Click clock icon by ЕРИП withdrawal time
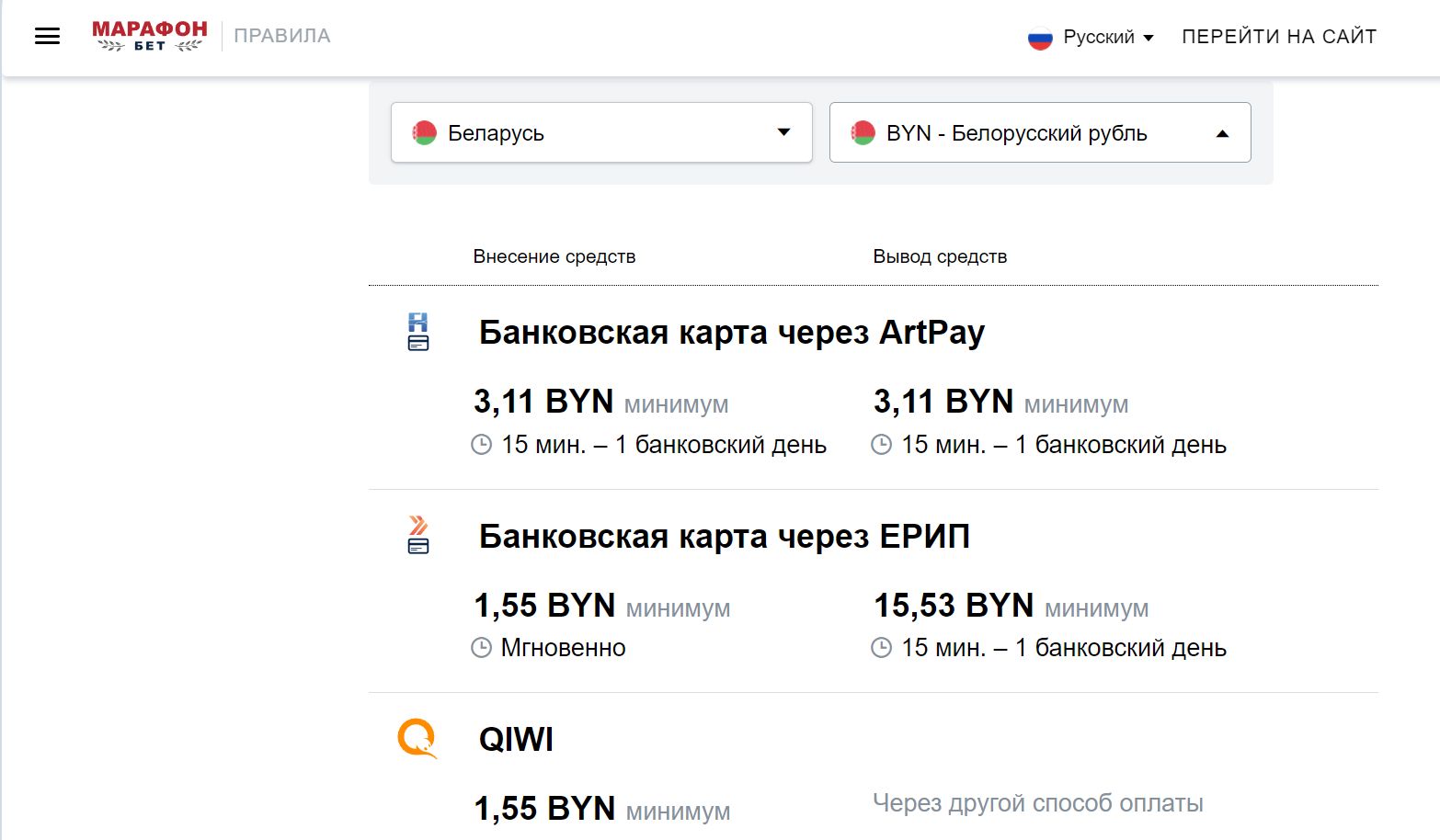This screenshot has width=1440, height=840. pyautogui.click(x=882, y=648)
